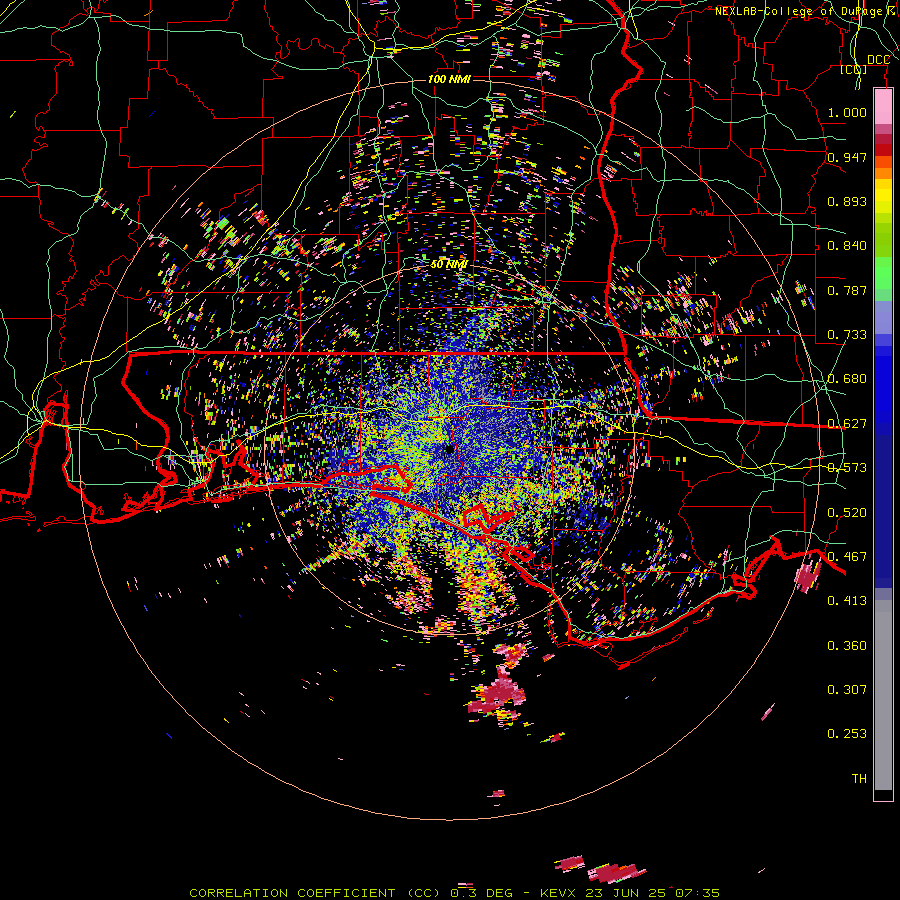This screenshot has width=900, height=900.
Task: Click the 23 JUN 25 date text
Action: click(x=625, y=893)
